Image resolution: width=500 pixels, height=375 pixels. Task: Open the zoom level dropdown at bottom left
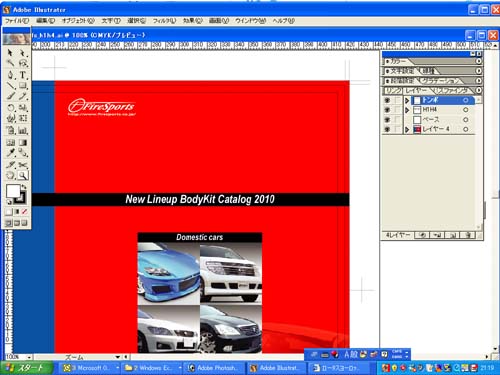(29, 357)
